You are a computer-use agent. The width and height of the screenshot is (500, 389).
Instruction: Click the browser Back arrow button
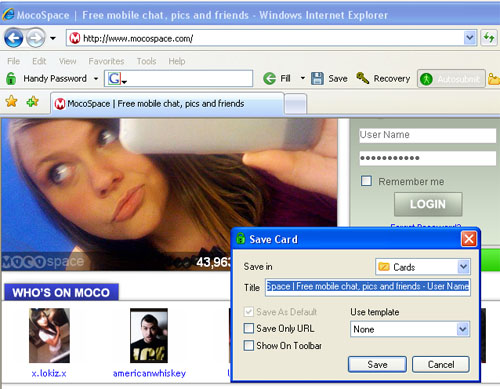[x=13, y=38]
